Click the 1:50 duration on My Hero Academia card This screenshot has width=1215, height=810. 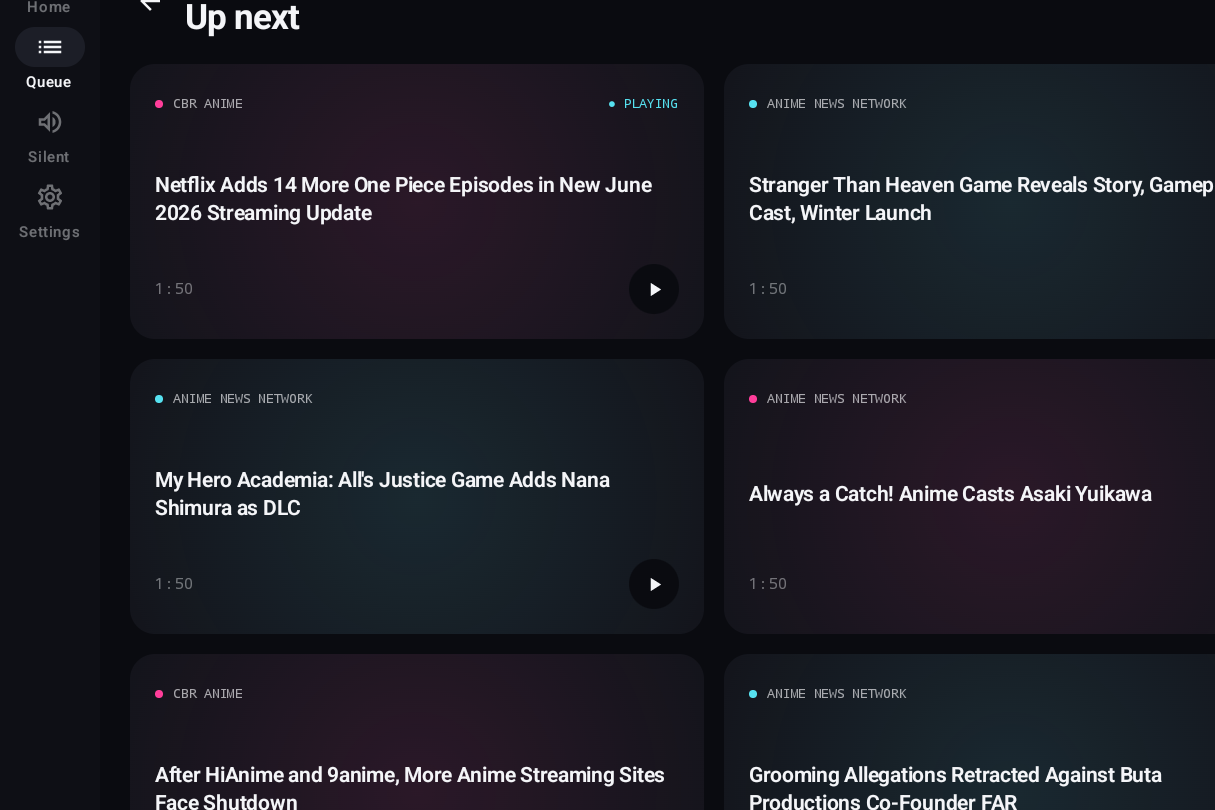(174, 584)
